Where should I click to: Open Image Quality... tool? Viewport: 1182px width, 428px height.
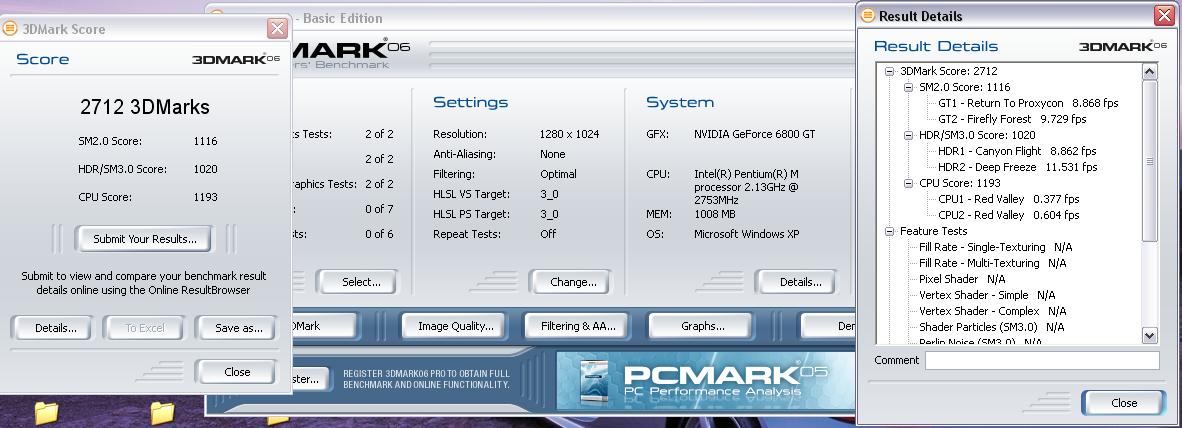coord(455,326)
